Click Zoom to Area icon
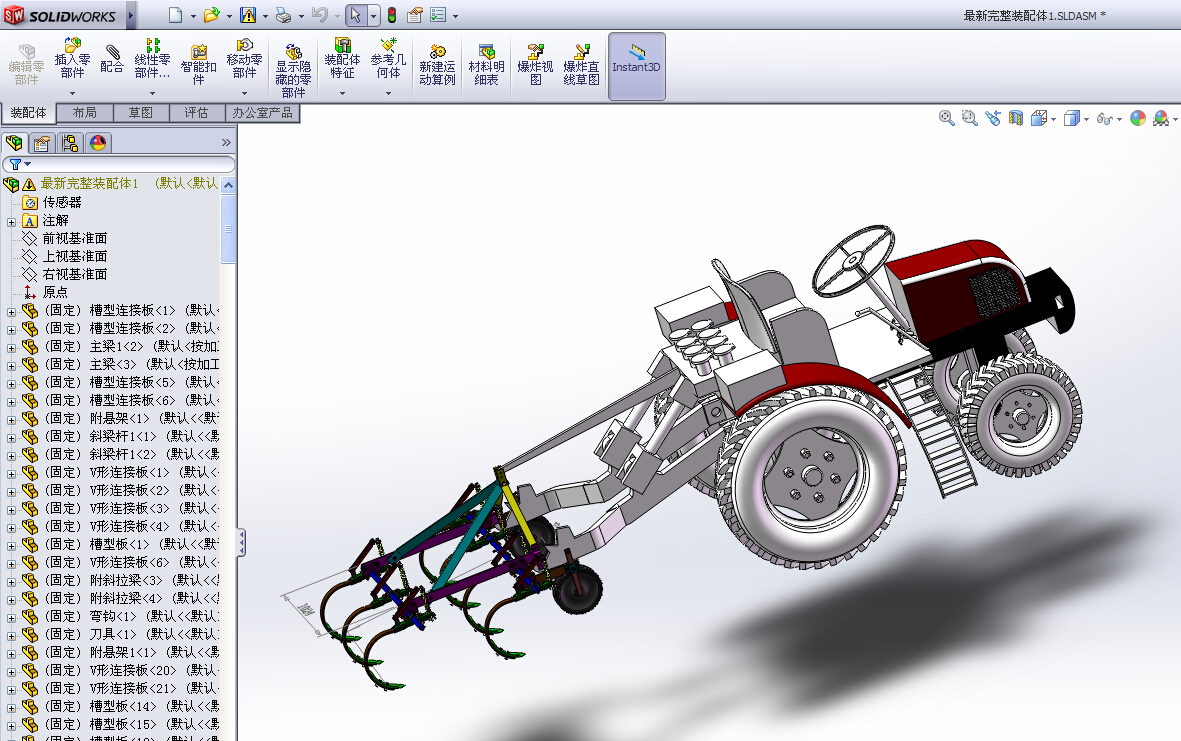 tap(970, 118)
